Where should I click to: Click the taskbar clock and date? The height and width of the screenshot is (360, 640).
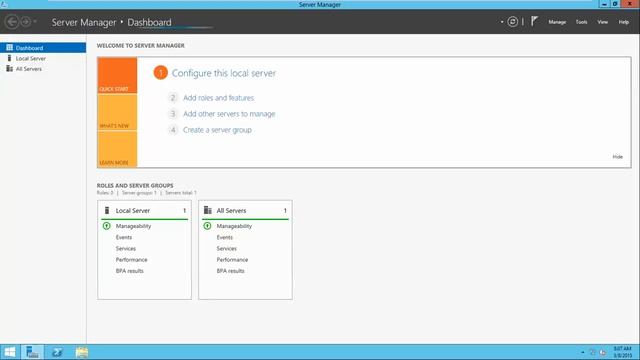click(623, 352)
